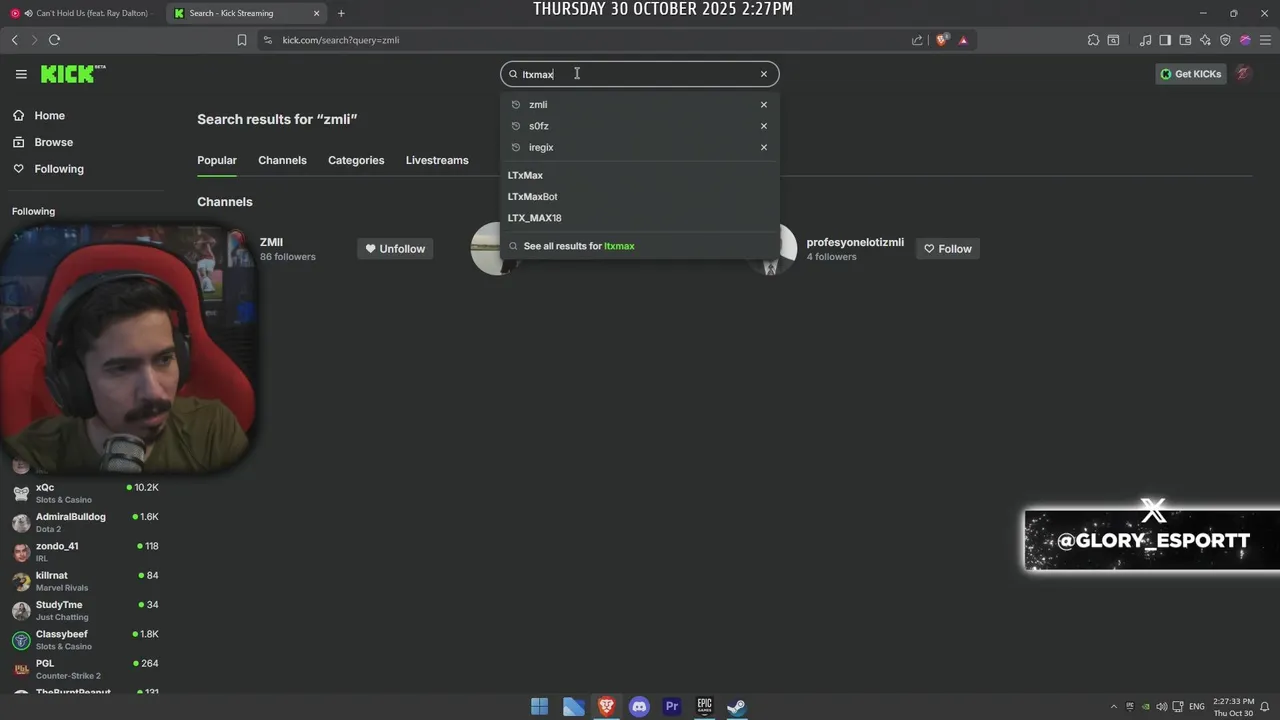The height and width of the screenshot is (720, 1280).
Task: Remove 'iregix' from recent searches
Action: (764, 147)
